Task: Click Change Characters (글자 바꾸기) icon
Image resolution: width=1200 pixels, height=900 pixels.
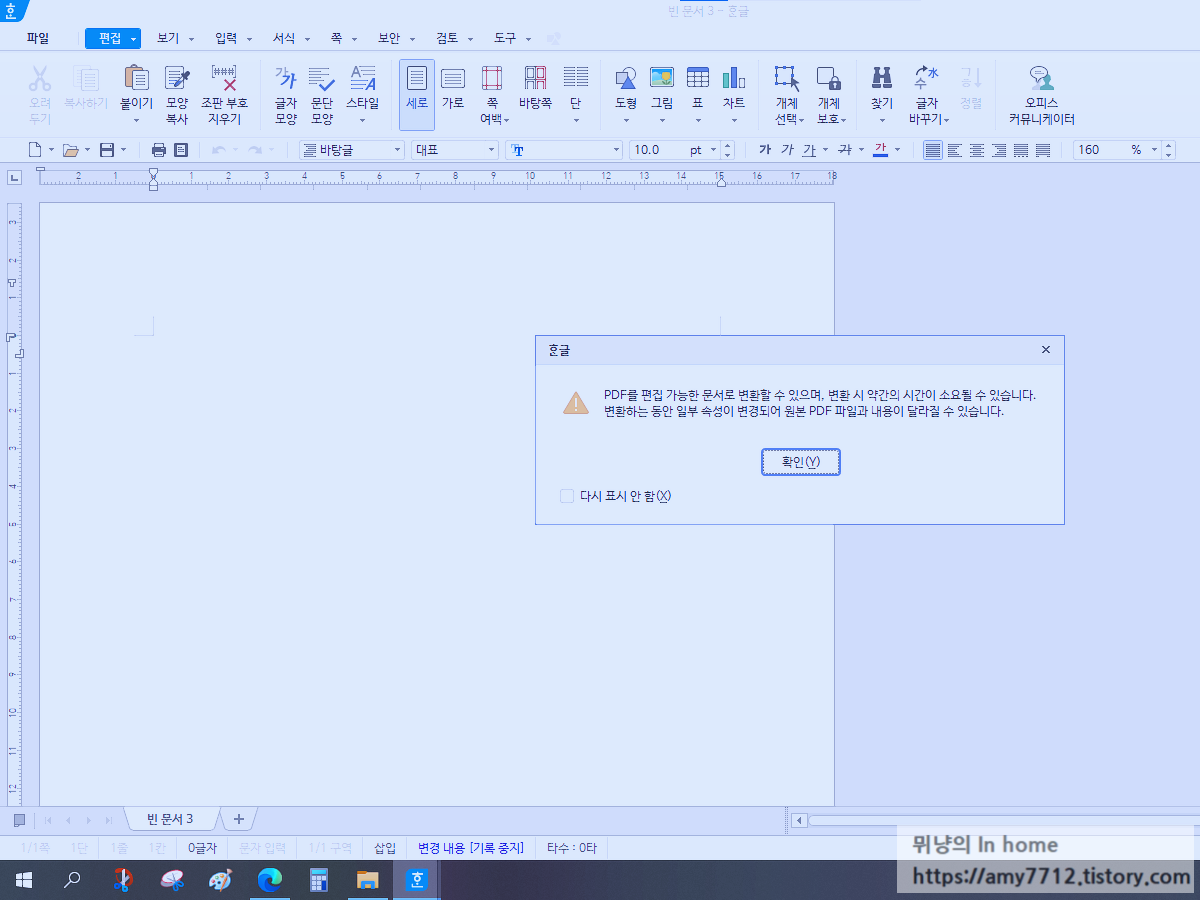Action: 927,79
